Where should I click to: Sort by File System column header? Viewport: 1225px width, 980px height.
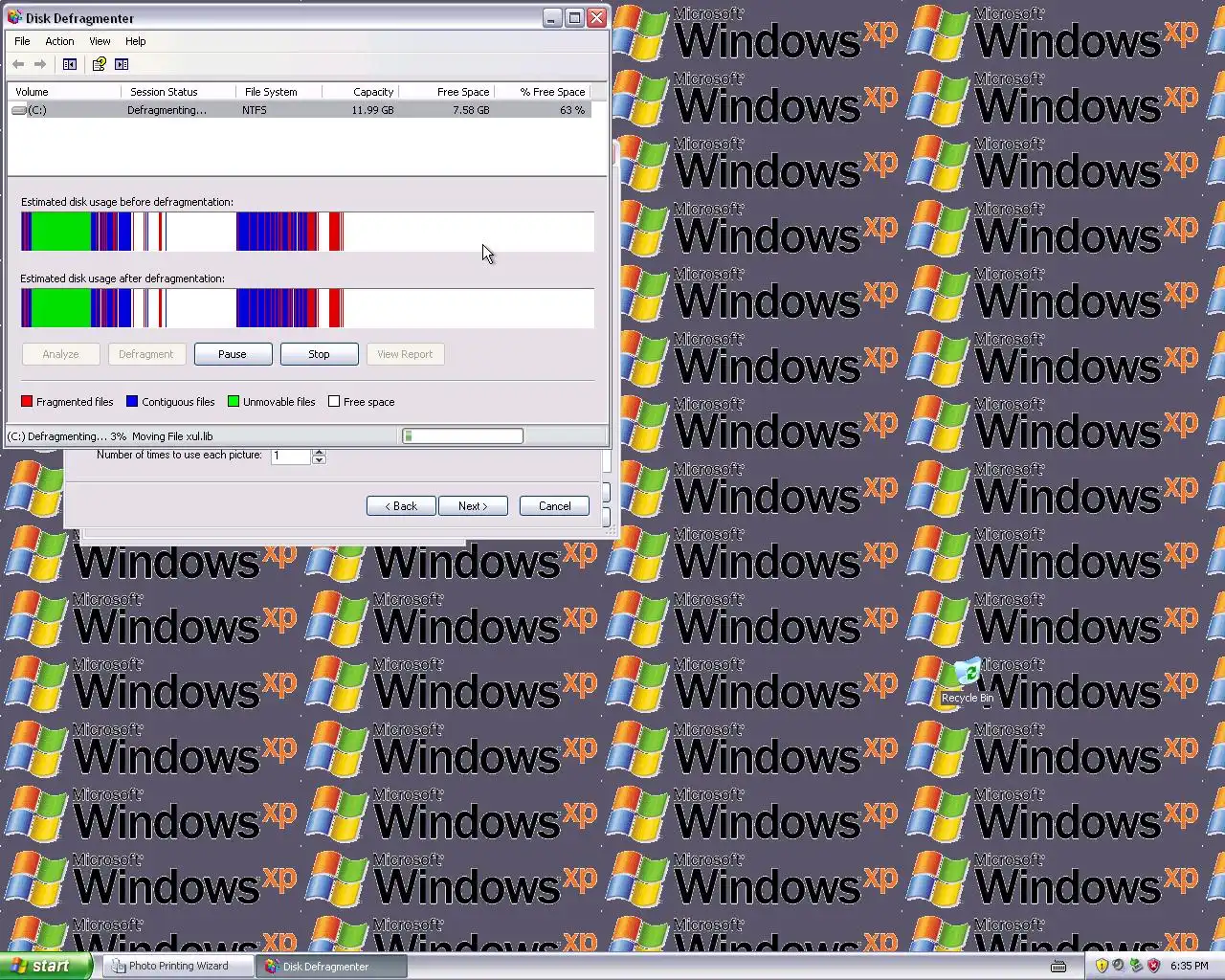point(278,92)
